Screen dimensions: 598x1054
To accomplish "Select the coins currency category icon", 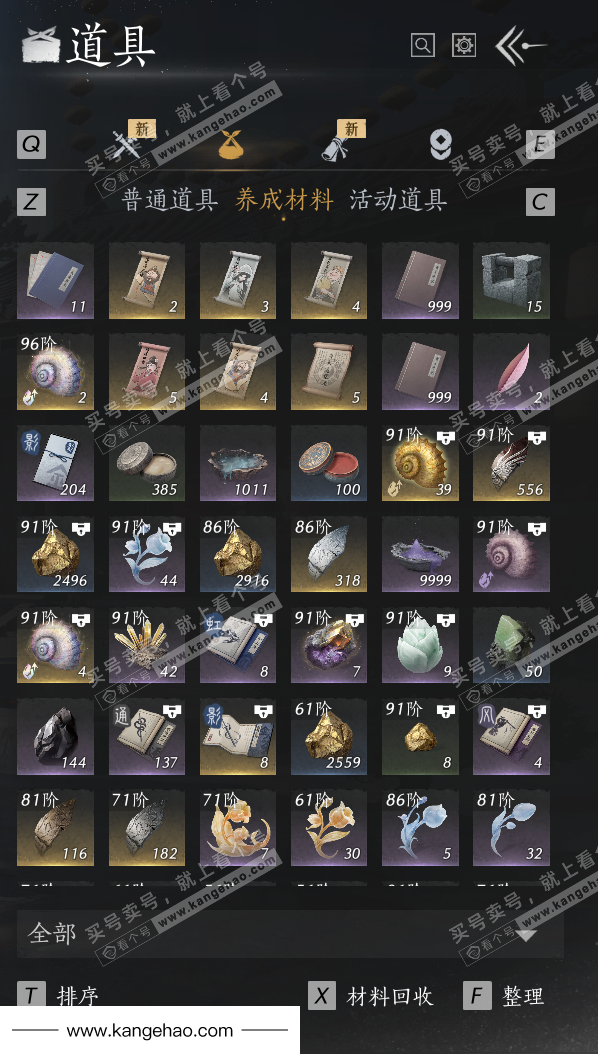I will pyautogui.click(x=441, y=145).
